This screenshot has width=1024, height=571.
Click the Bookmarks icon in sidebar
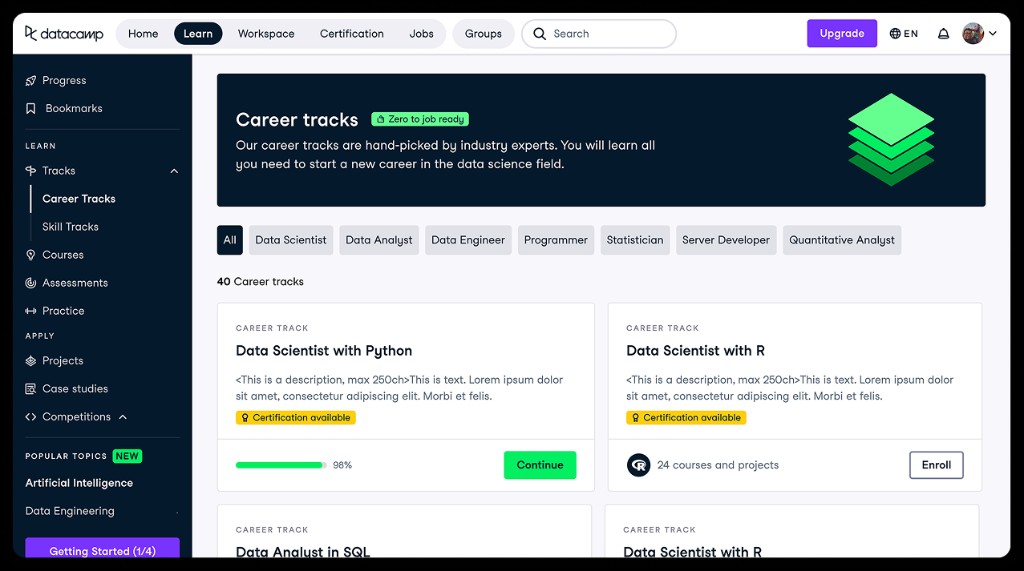pos(31,108)
